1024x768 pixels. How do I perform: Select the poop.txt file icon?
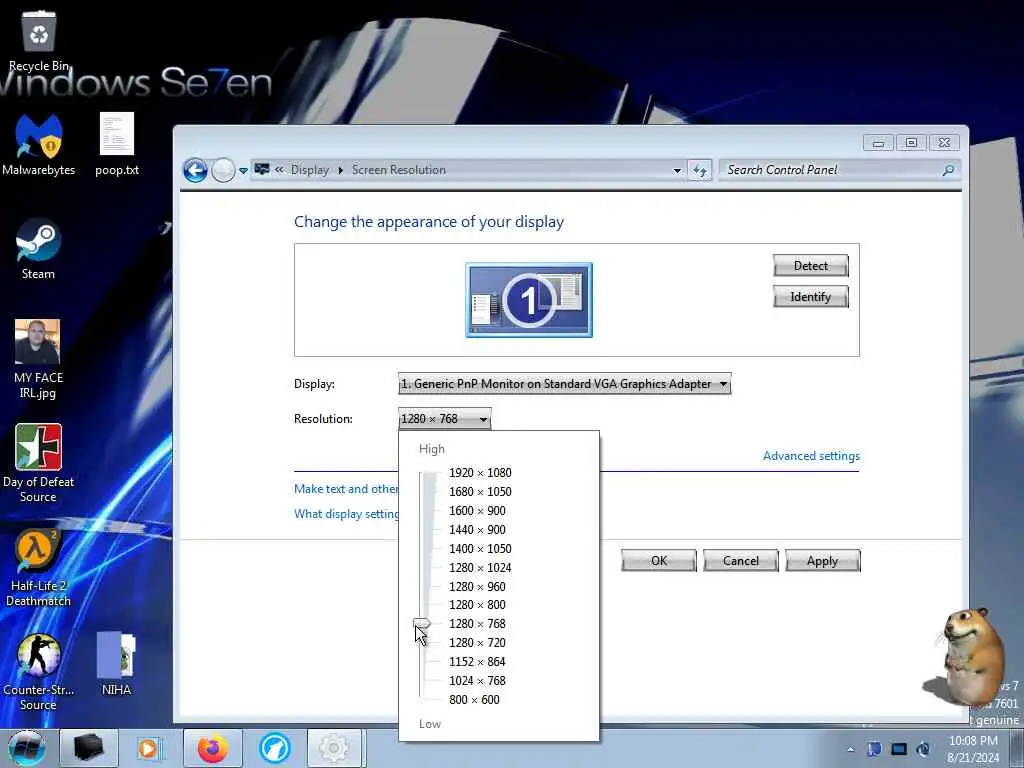(x=117, y=145)
